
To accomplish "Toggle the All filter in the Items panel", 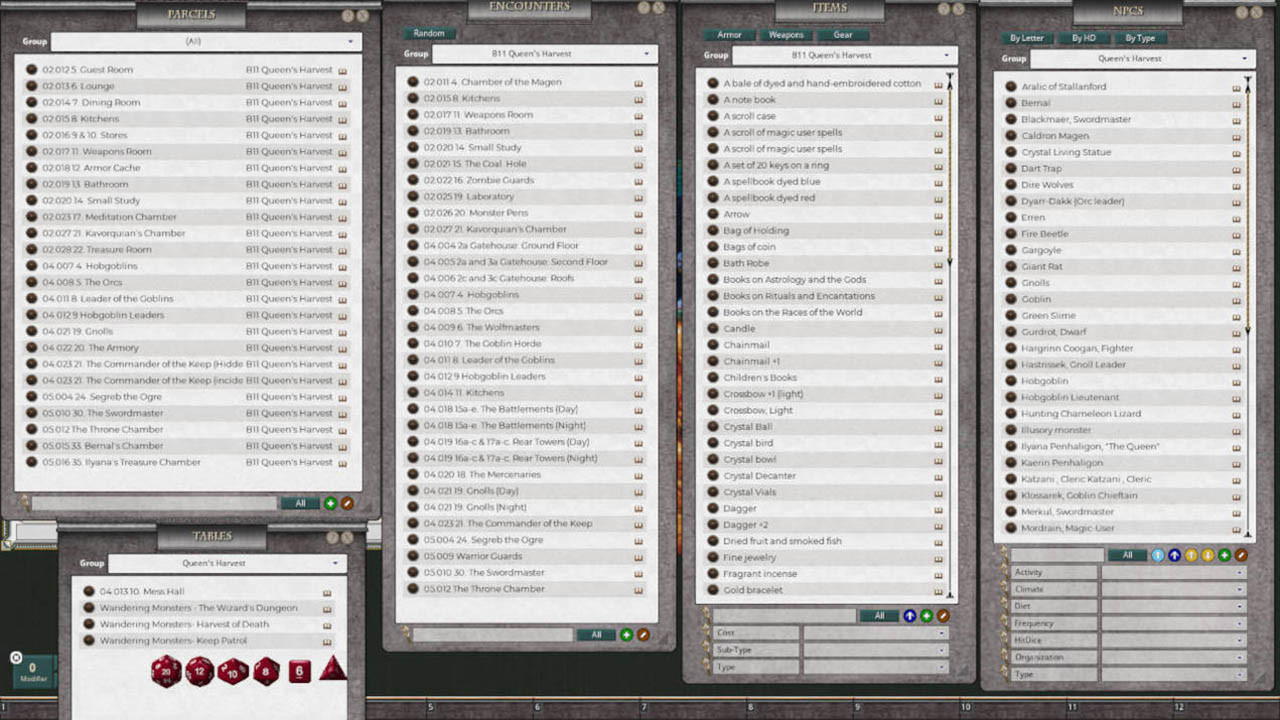I will tap(878, 615).
